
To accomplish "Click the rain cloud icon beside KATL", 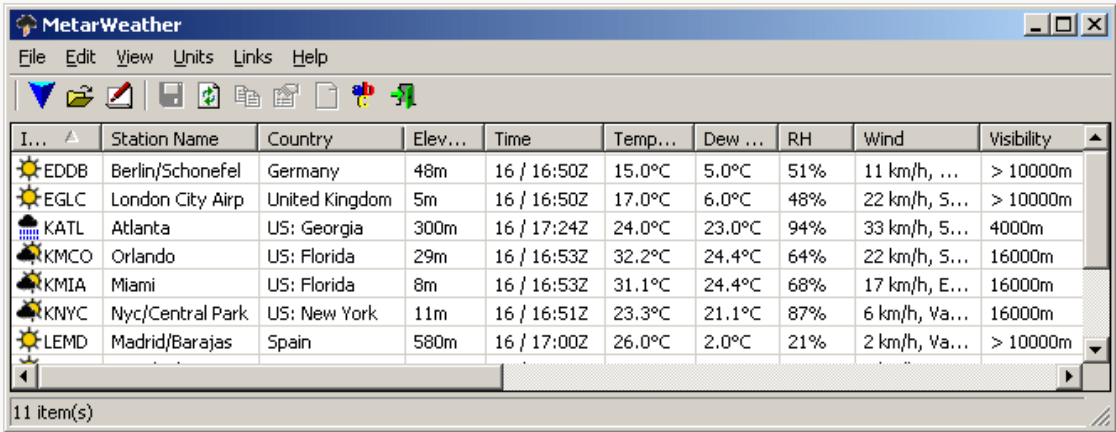I will 29,227.
